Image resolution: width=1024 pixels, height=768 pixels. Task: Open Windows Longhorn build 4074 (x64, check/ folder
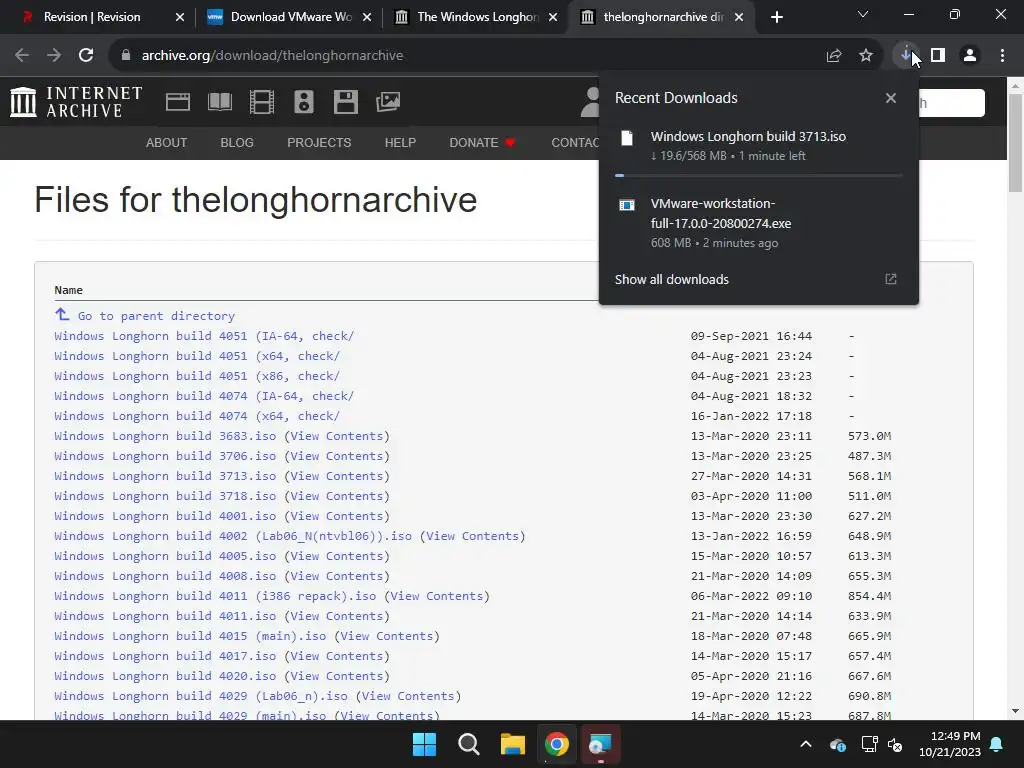(197, 416)
